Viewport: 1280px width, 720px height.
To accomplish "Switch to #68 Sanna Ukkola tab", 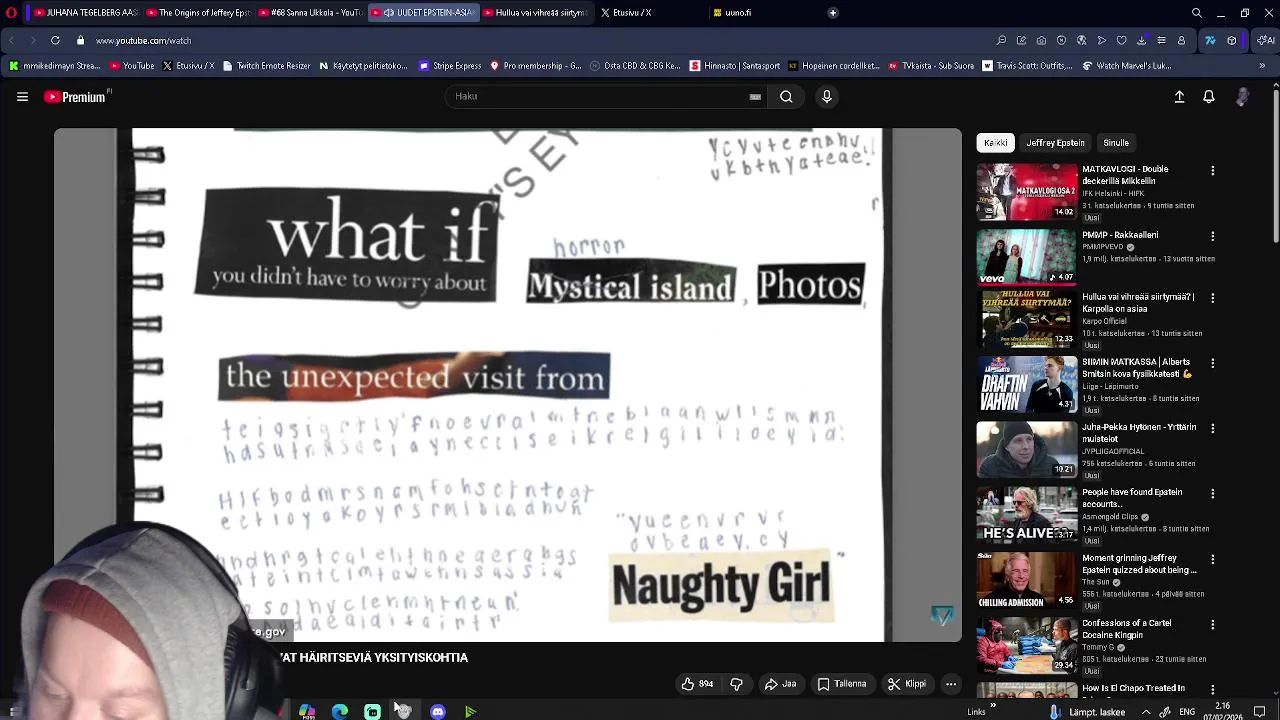I will (x=309, y=13).
